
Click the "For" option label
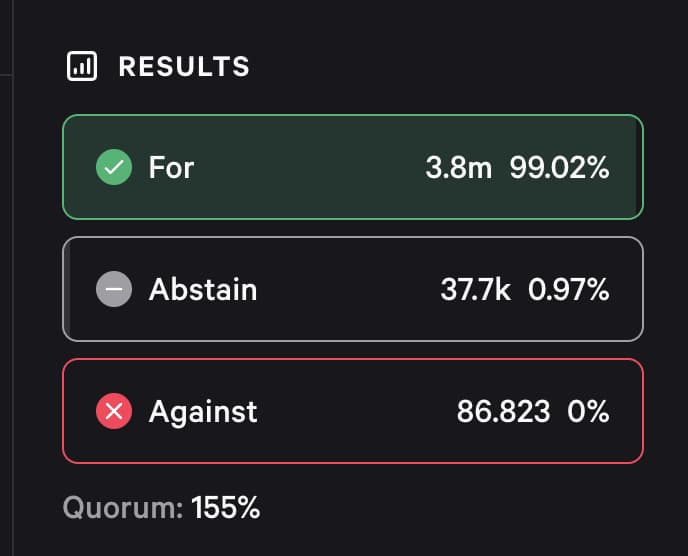(x=171, y=167)
